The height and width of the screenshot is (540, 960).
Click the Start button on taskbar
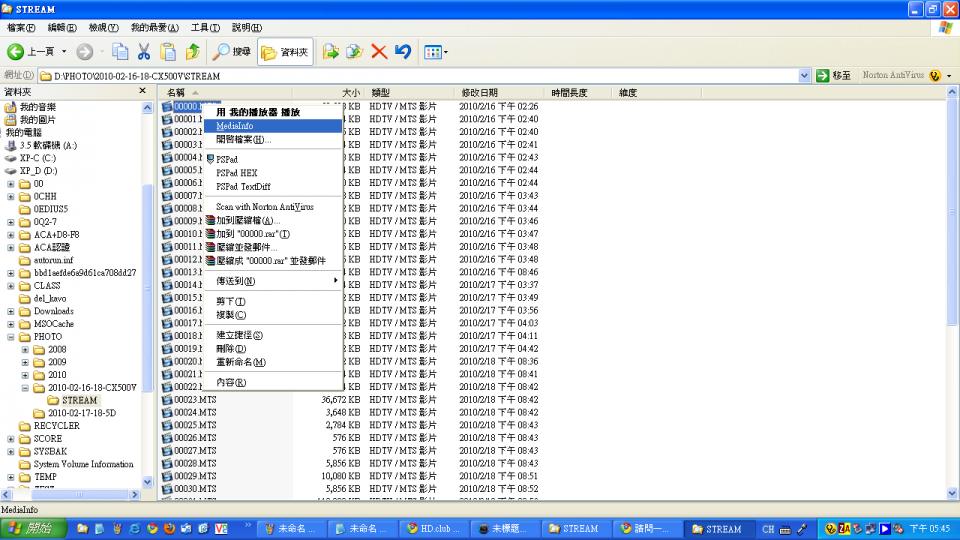34,528
